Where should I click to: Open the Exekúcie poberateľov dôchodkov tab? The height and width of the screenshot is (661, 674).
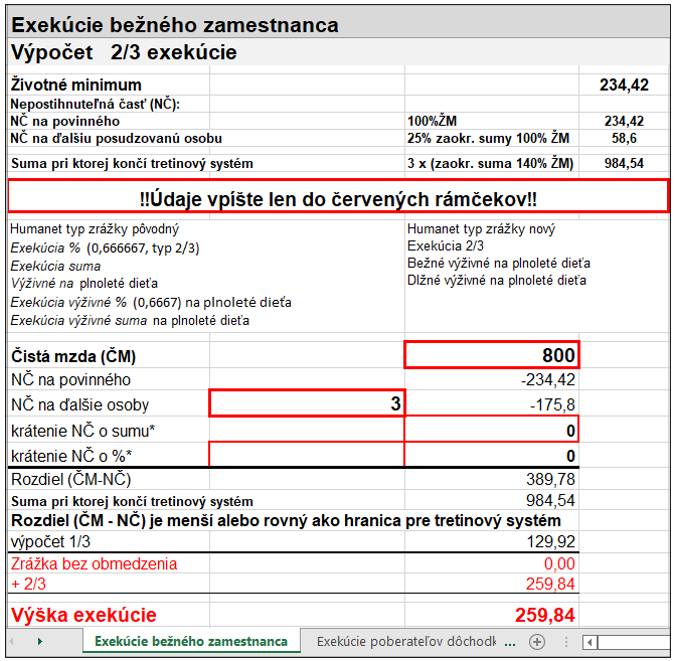[406, 642]
